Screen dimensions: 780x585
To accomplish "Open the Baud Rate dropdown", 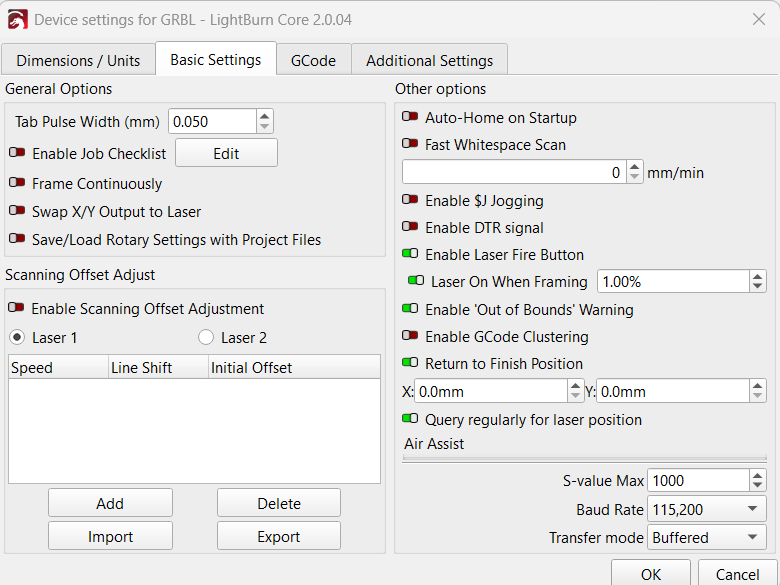I will (x=706, y=510).
